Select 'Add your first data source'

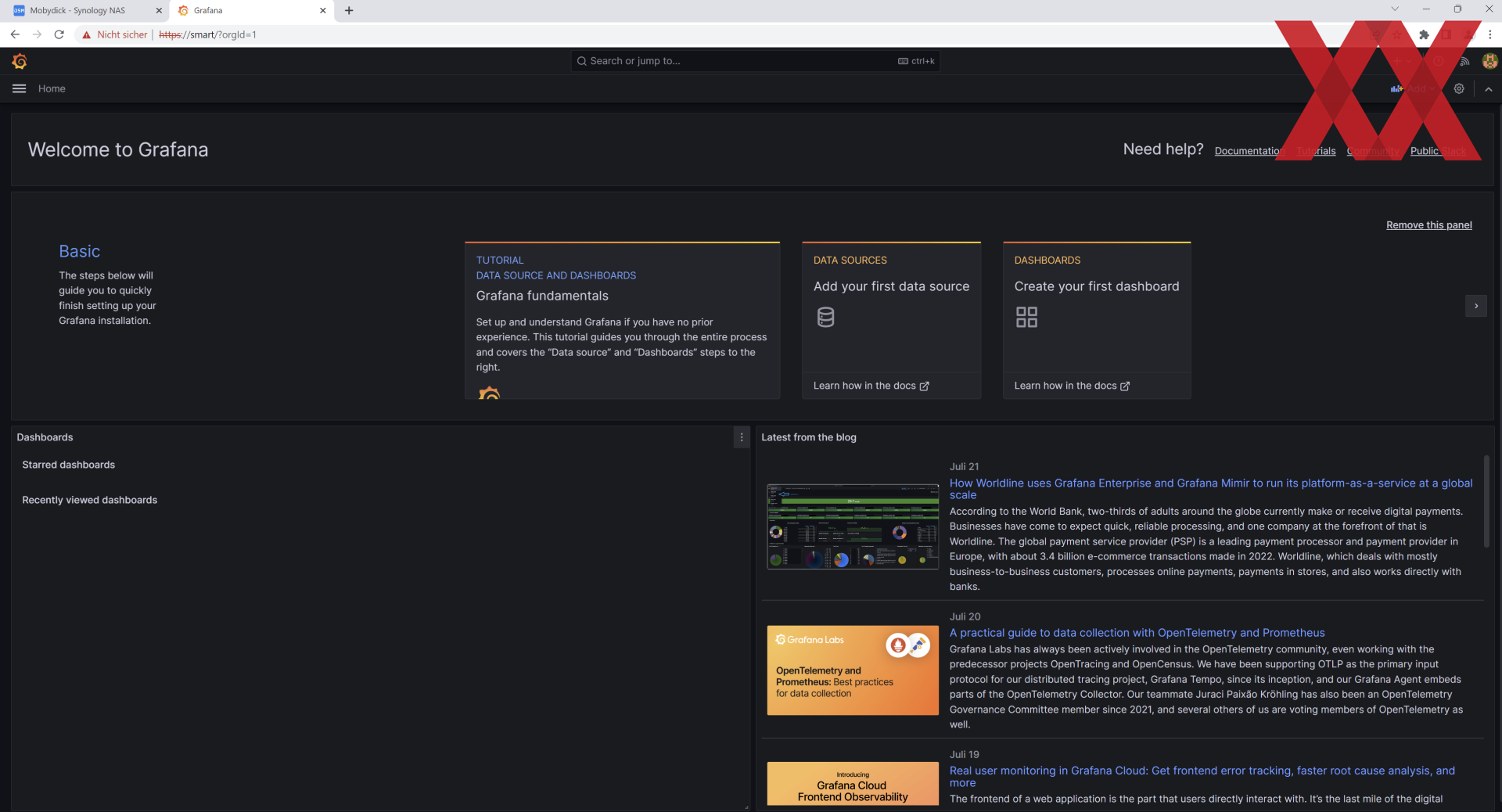[891, 286]
